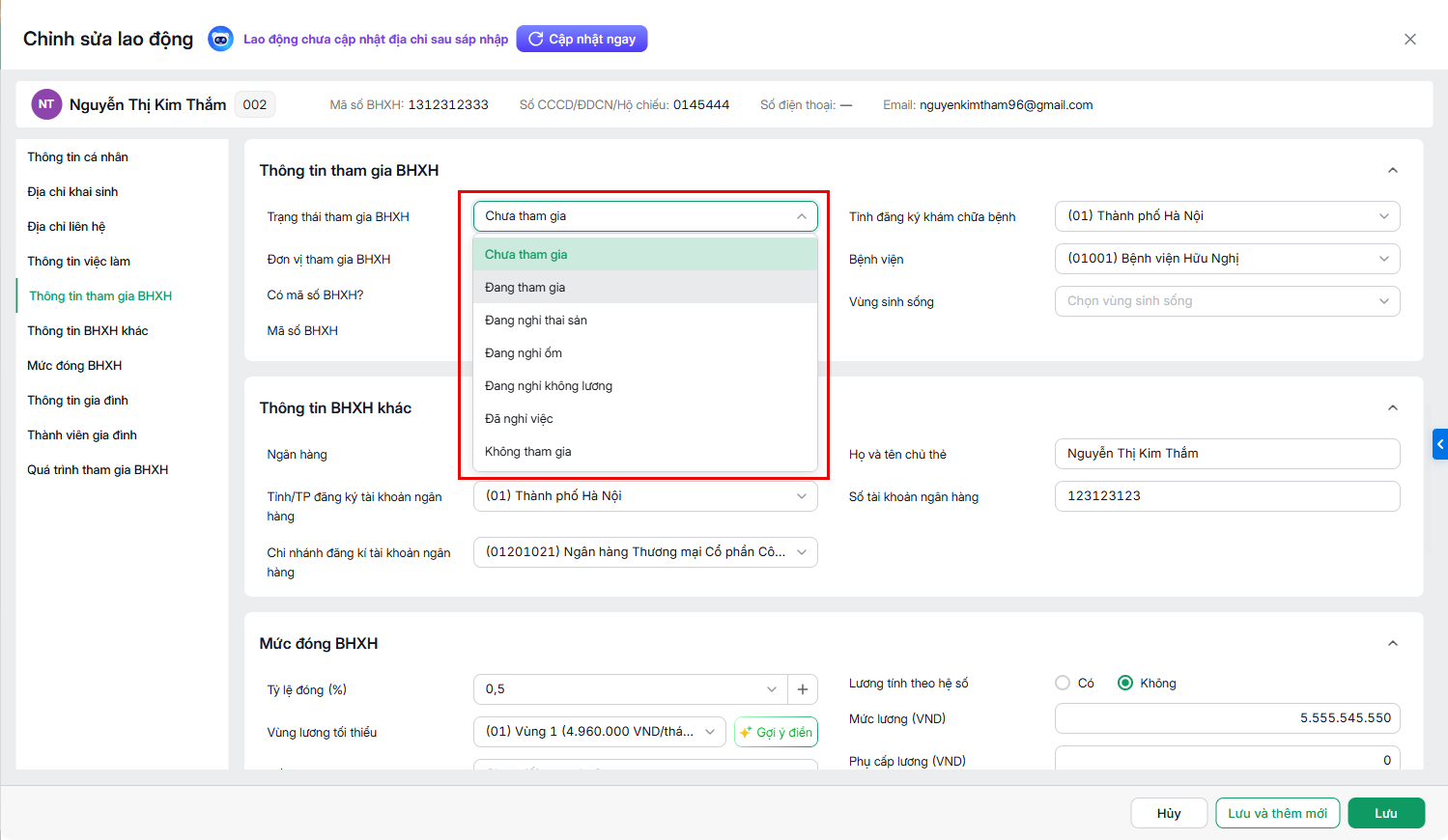The width and height of the screenshot is (1448, 840).
Task: Click the Hủy button
Action: [1169, 813]
